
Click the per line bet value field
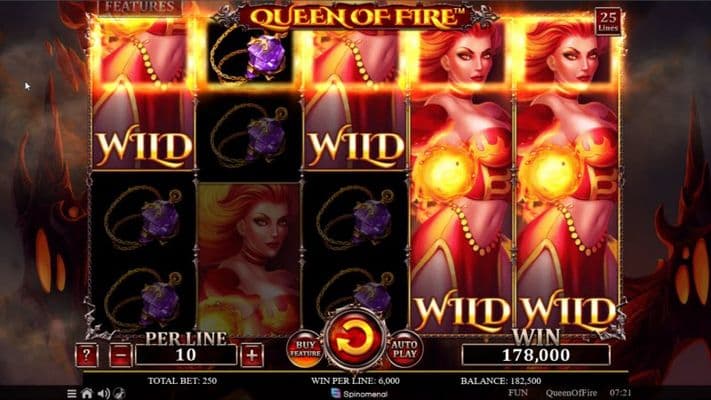pyautogui.click(x=186, y=355)
